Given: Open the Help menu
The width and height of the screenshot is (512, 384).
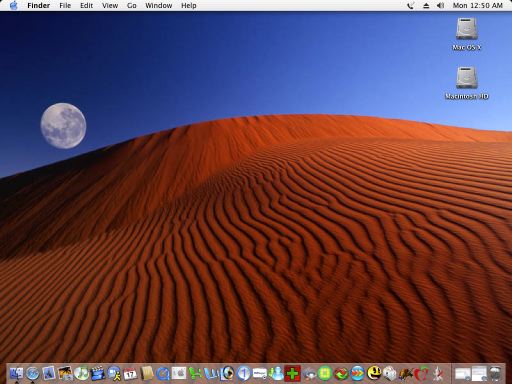Looking at the screenshot, I should tap(189, 5).
